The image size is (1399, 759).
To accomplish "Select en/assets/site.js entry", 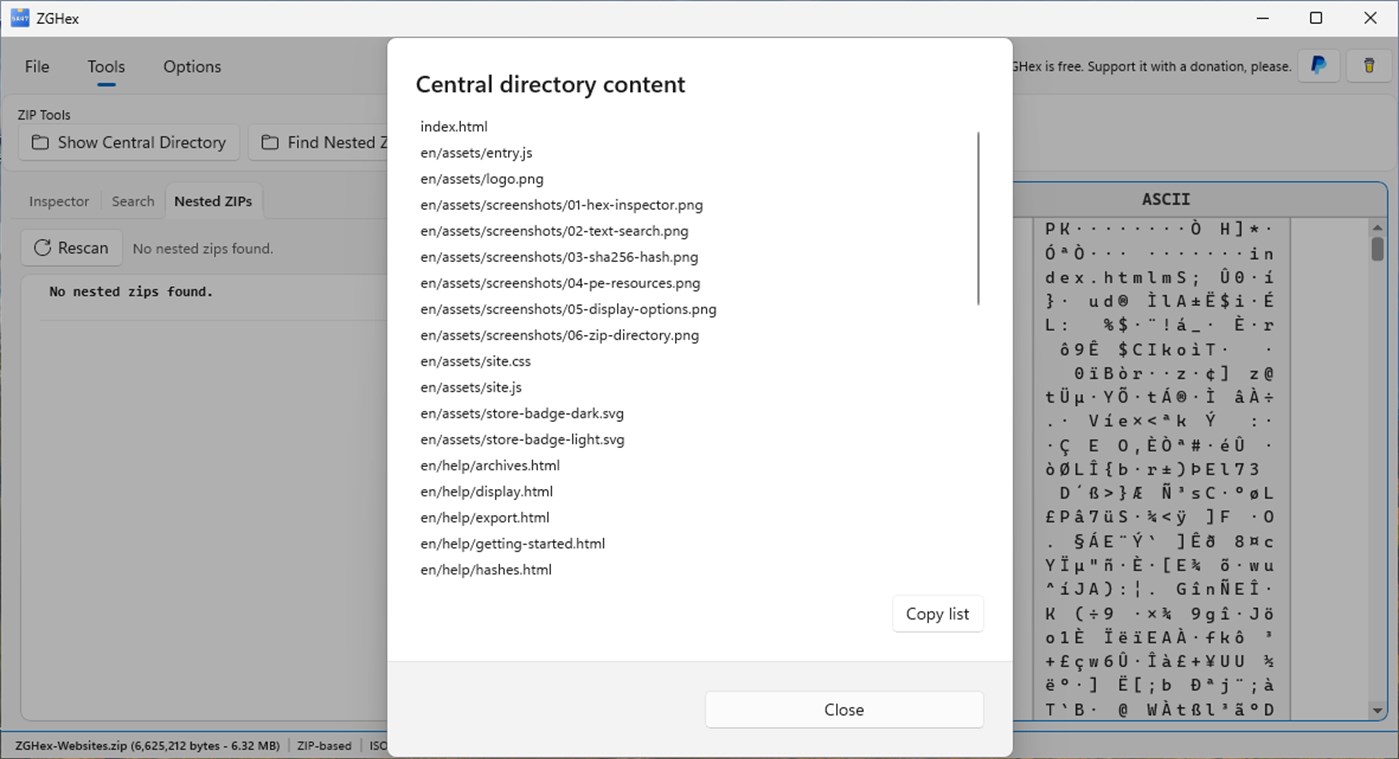I will pyautogui.click(x=471, y=387).
